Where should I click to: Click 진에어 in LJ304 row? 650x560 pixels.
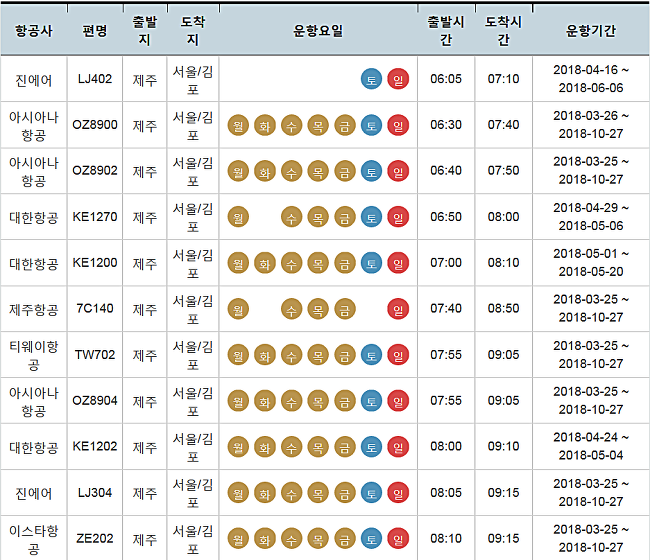[34, 494]
